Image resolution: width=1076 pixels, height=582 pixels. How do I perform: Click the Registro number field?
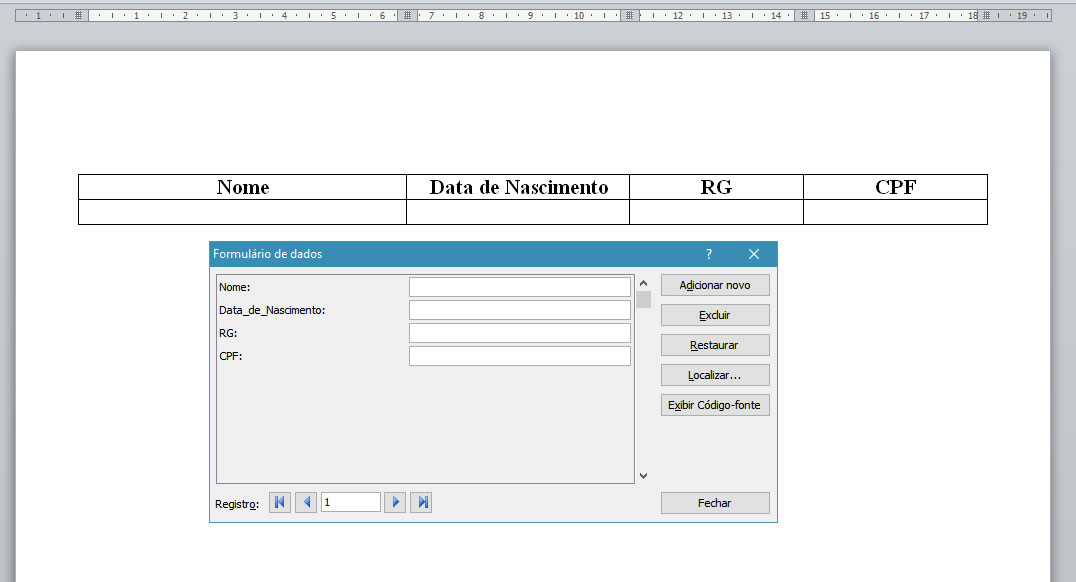pyautogui.click(x=351, y=502)
